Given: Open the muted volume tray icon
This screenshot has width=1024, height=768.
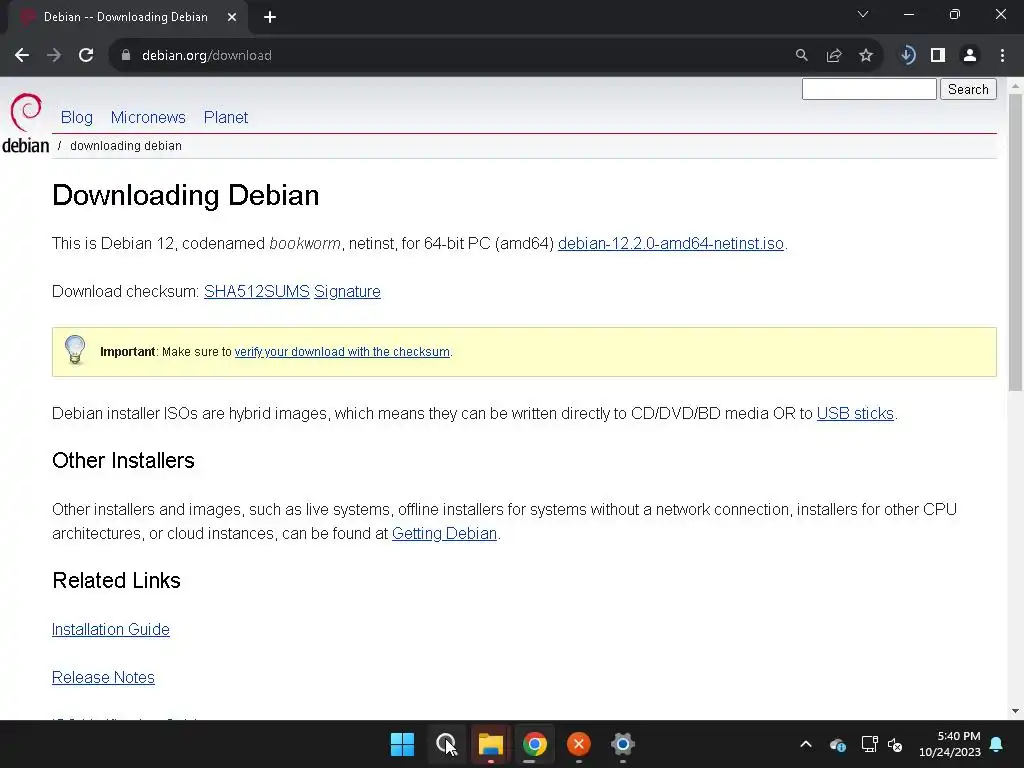Looking at the screenshot, I should click(895, 744).
